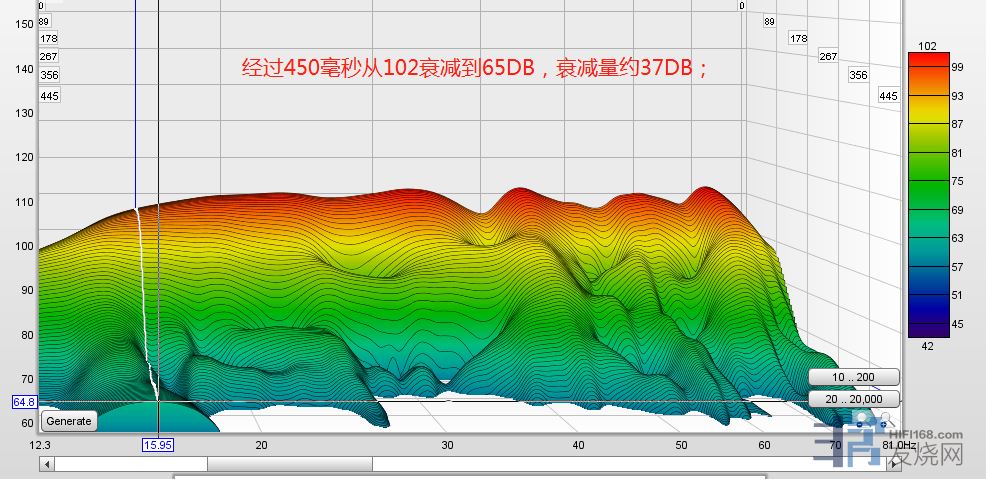Image resolution: width=986 pixels, height=479 pixels.
Task: Click the horizontal scrollbar thumb
Action: point(290,464)
